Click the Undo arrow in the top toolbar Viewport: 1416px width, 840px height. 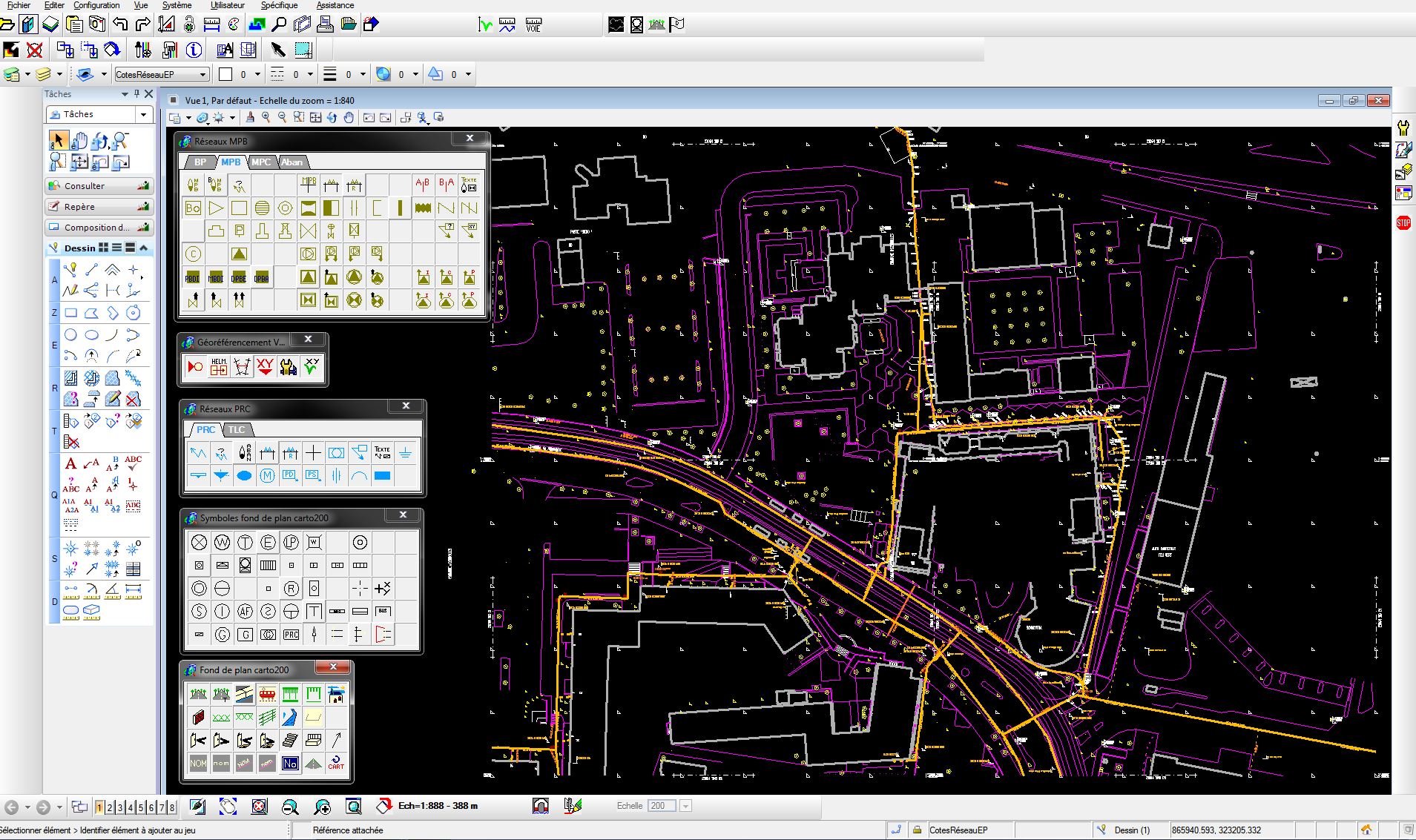[120, 24]
